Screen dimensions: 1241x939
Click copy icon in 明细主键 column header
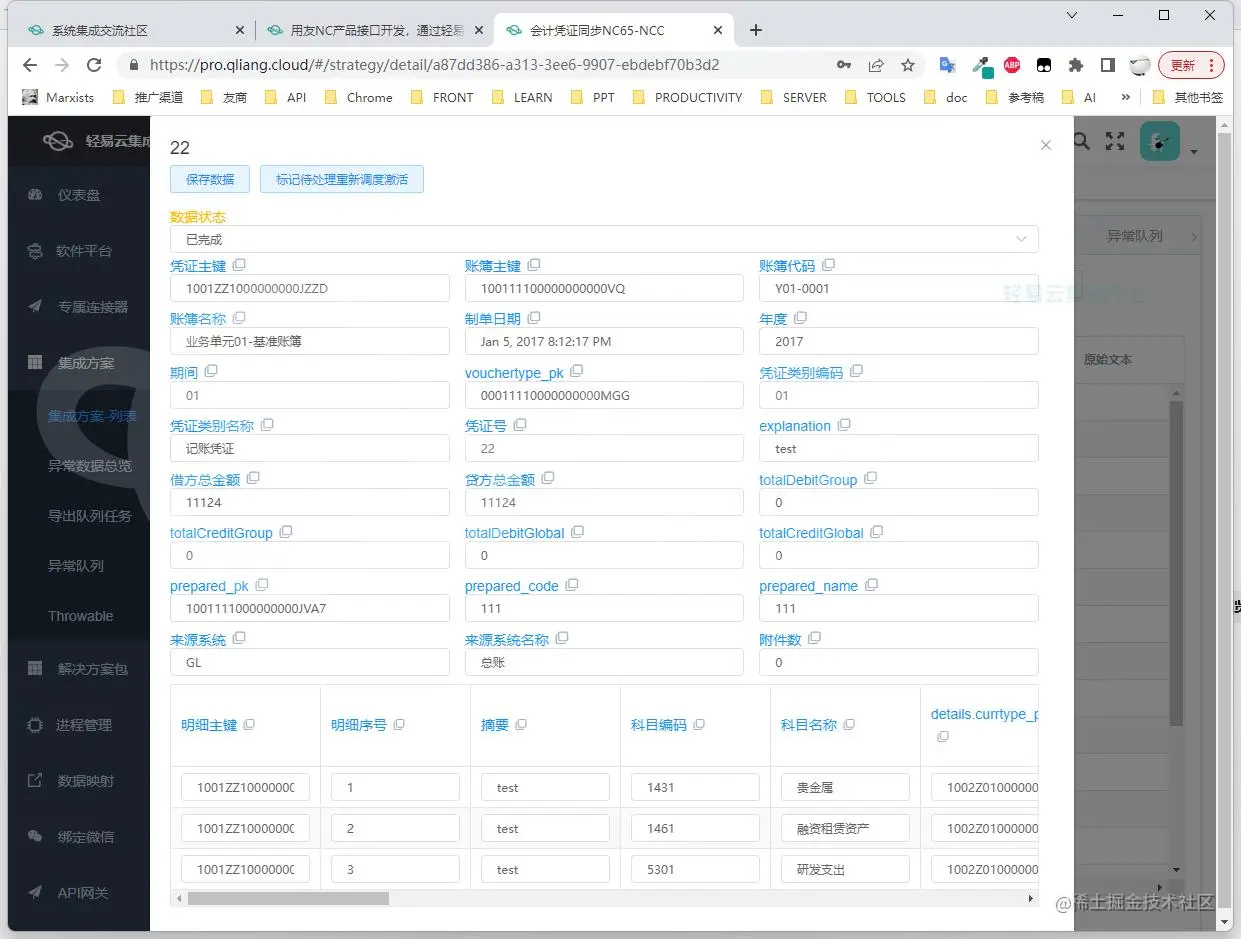[x=249, y=724]
